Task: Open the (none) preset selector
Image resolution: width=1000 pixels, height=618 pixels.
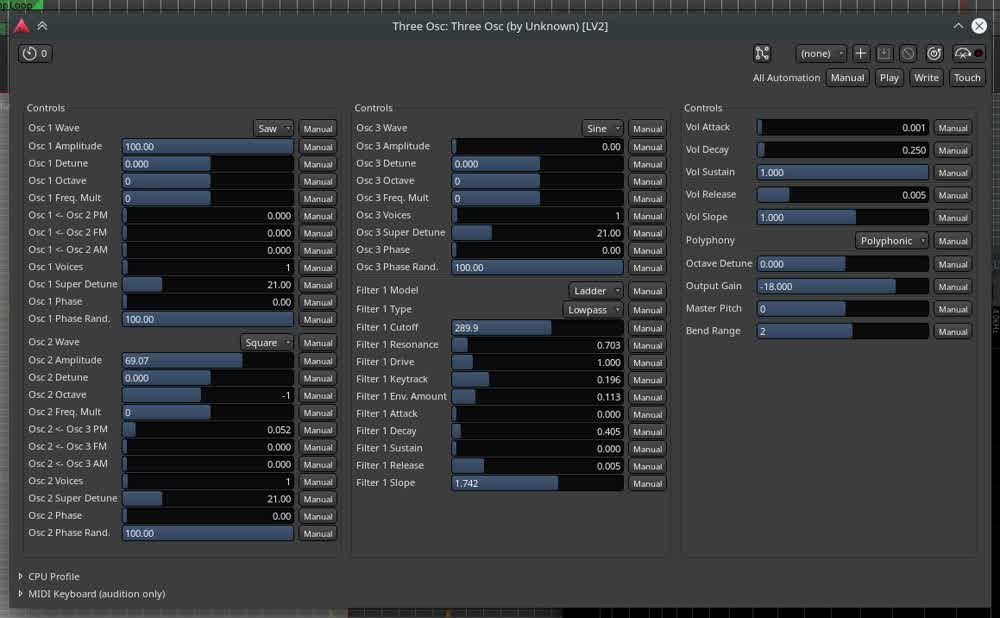Action: point(821,54)
